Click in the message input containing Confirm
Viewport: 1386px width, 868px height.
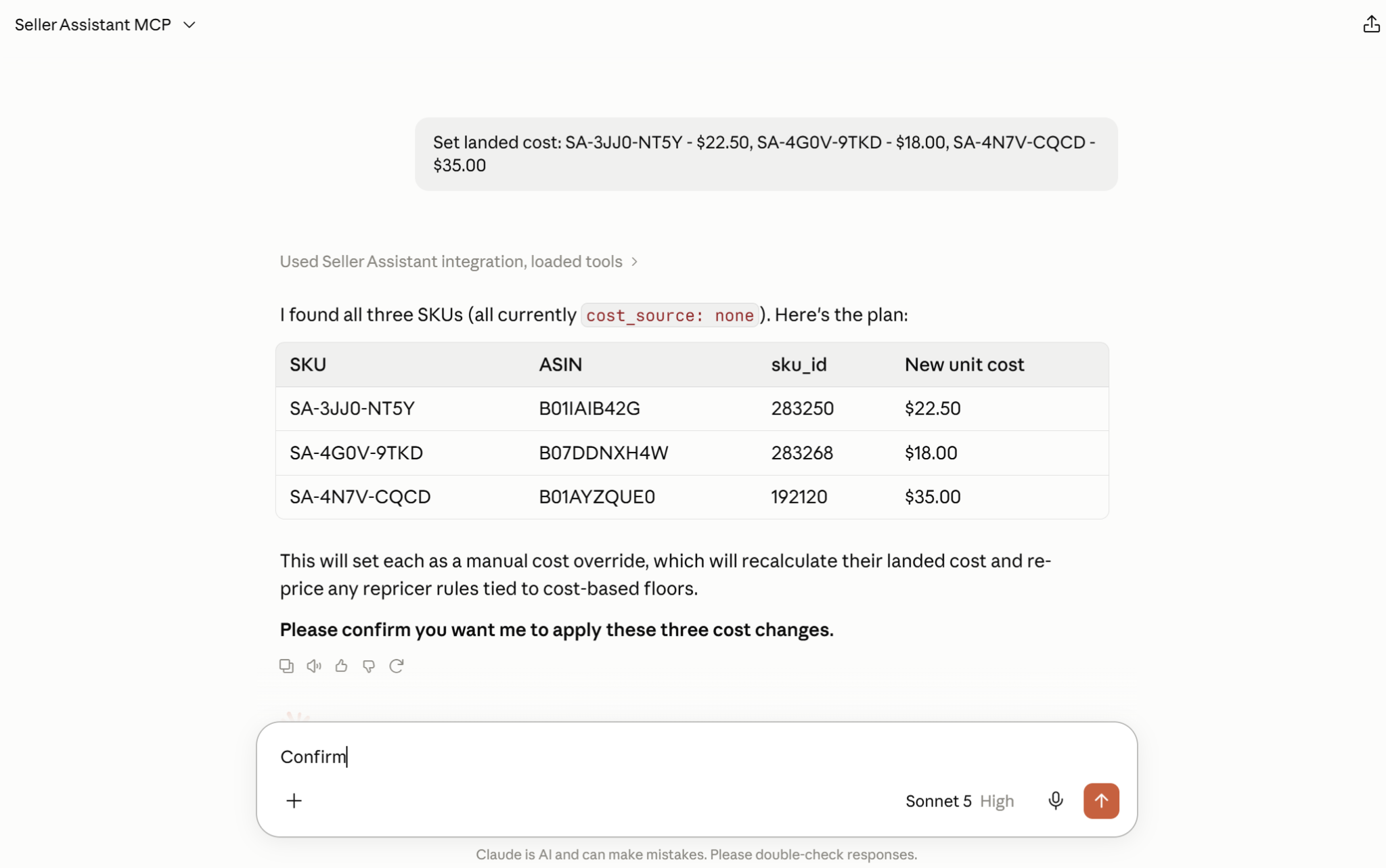(x=696, y=756)
